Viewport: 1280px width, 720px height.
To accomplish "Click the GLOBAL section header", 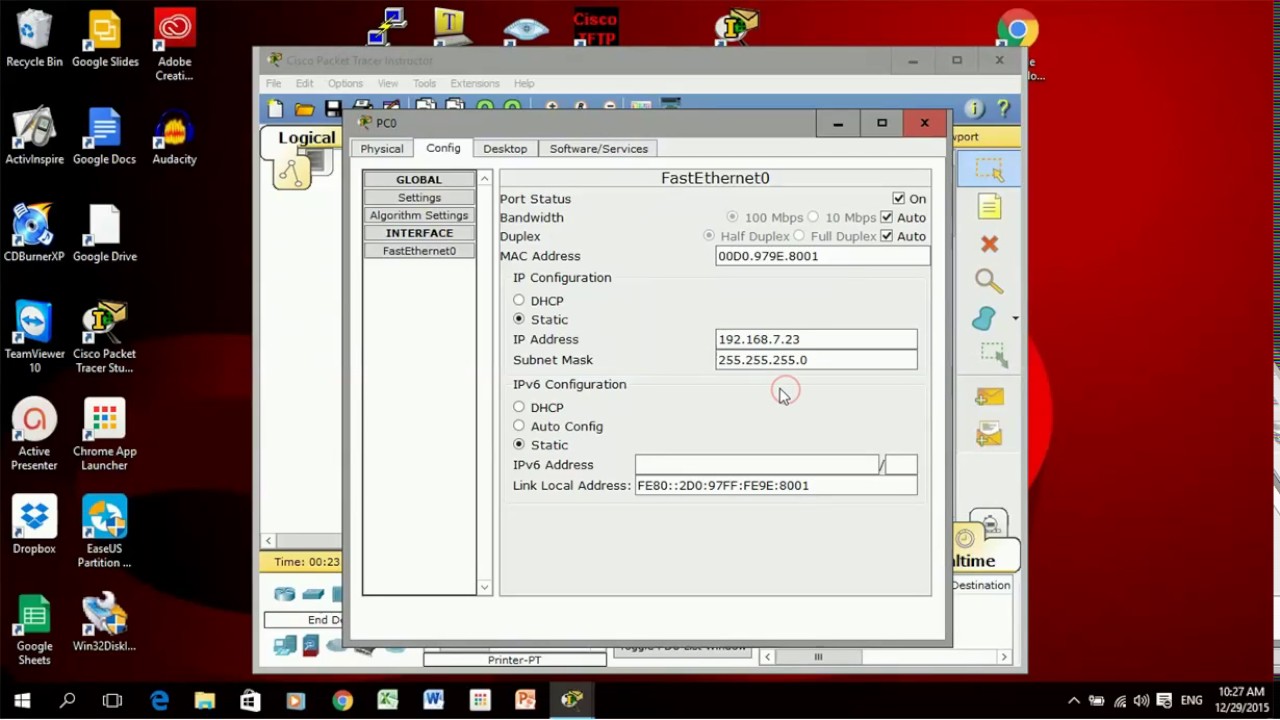I will click(x=419, y=179).
